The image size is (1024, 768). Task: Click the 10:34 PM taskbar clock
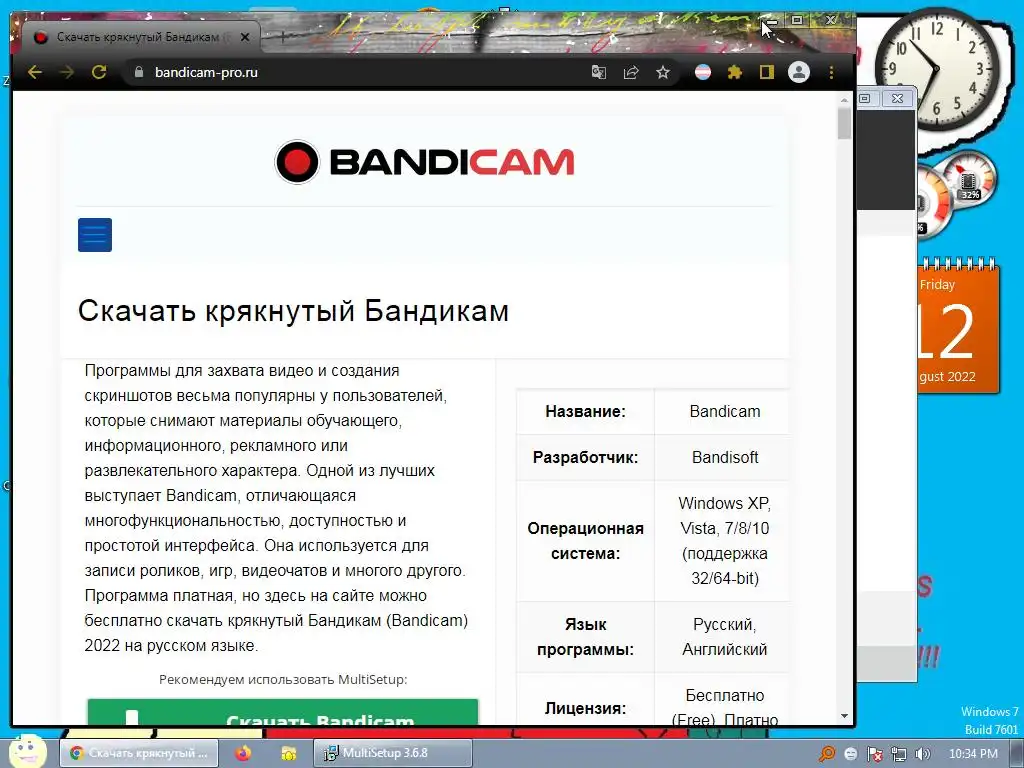(x=973, y=754)
